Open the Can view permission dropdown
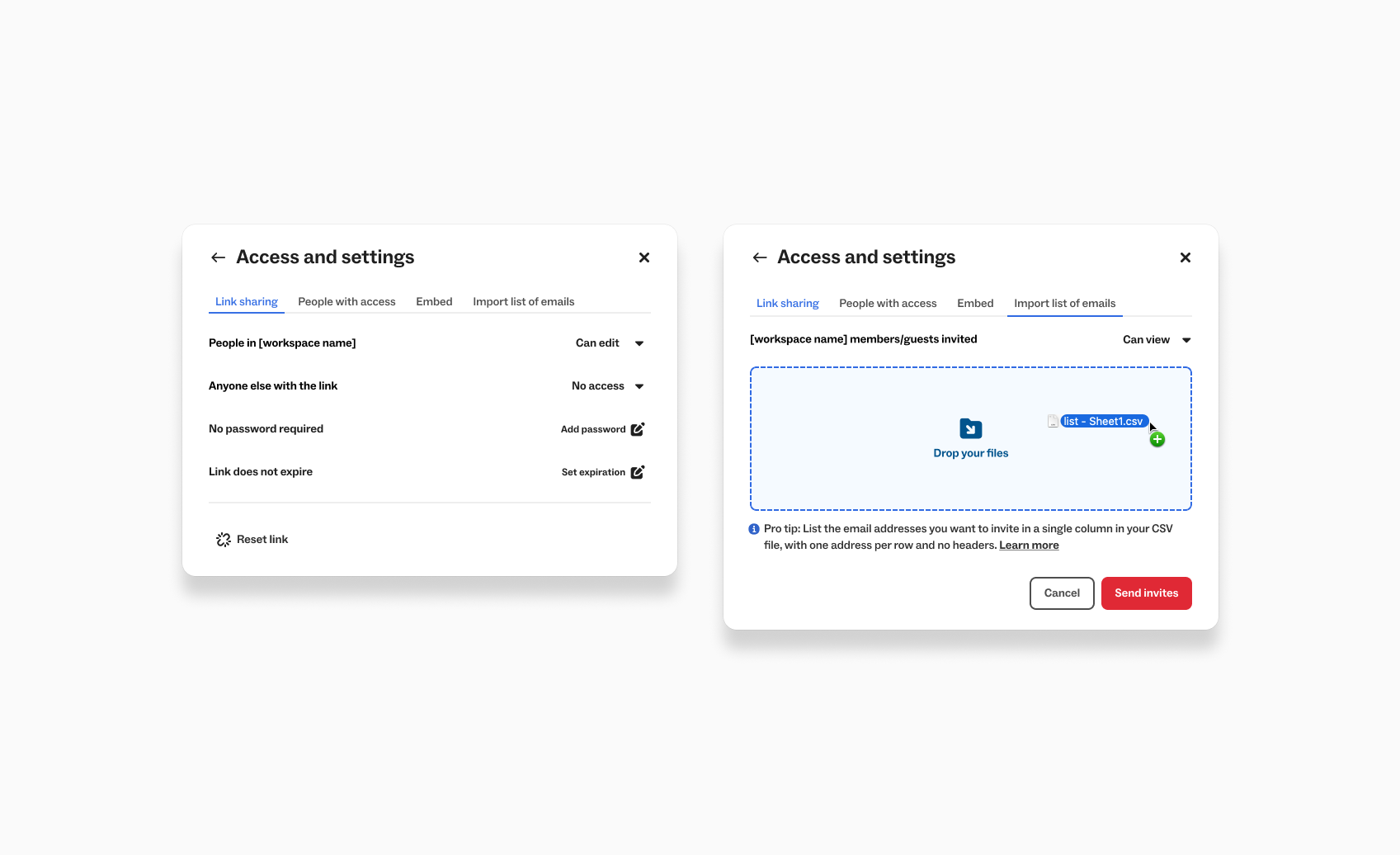 point(1157,340)
